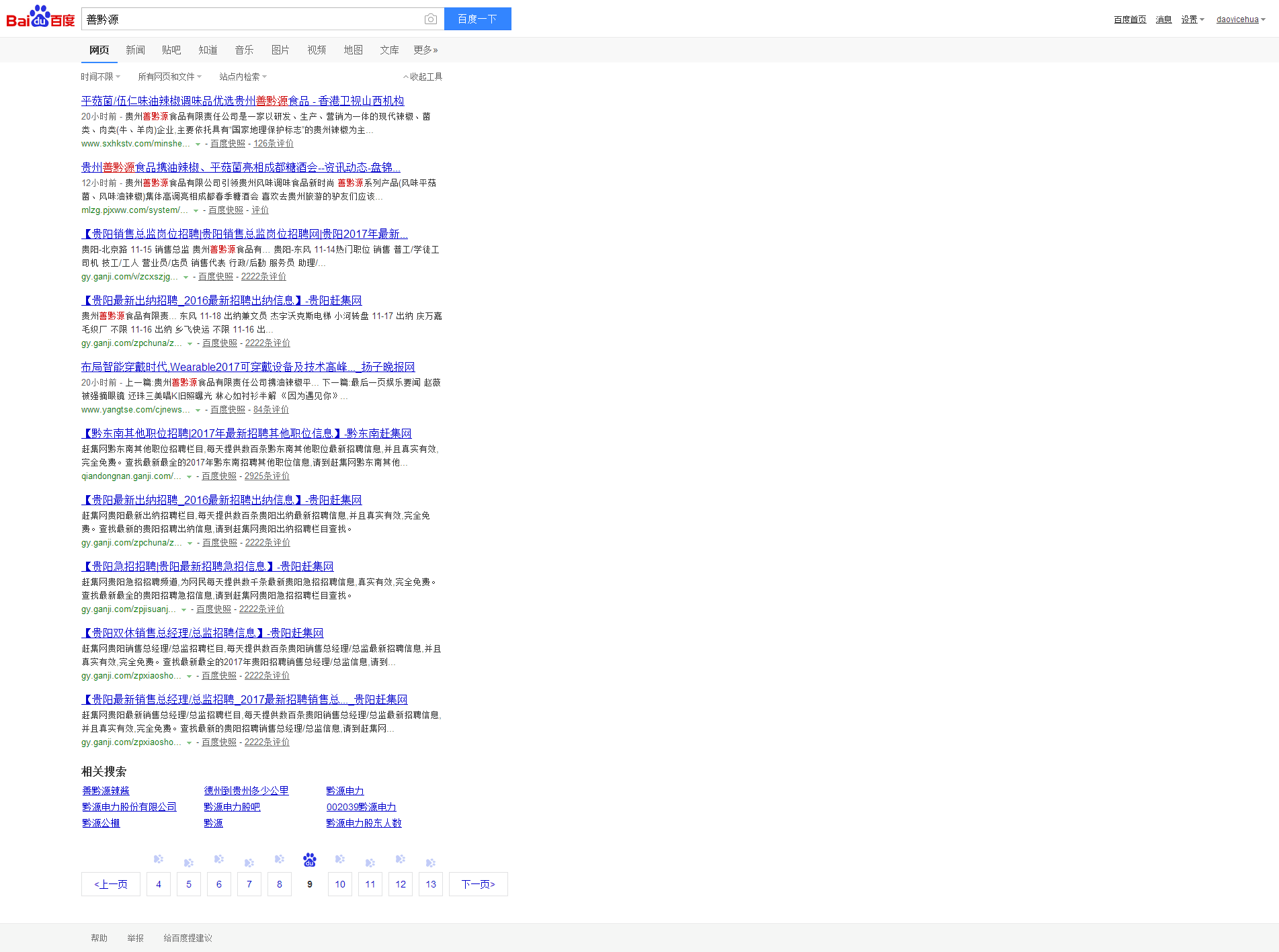Open the 站点内检索 site search dropdown

coord(243,77)
